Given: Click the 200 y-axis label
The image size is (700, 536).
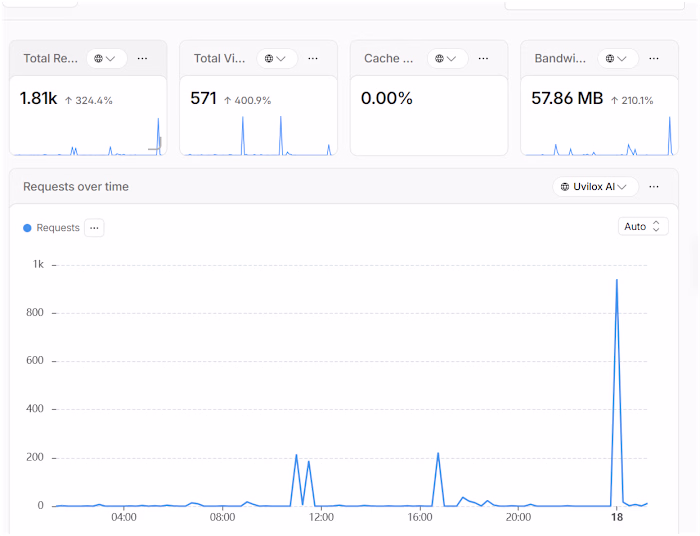Looking at the screenshot, I should (35, 457).
